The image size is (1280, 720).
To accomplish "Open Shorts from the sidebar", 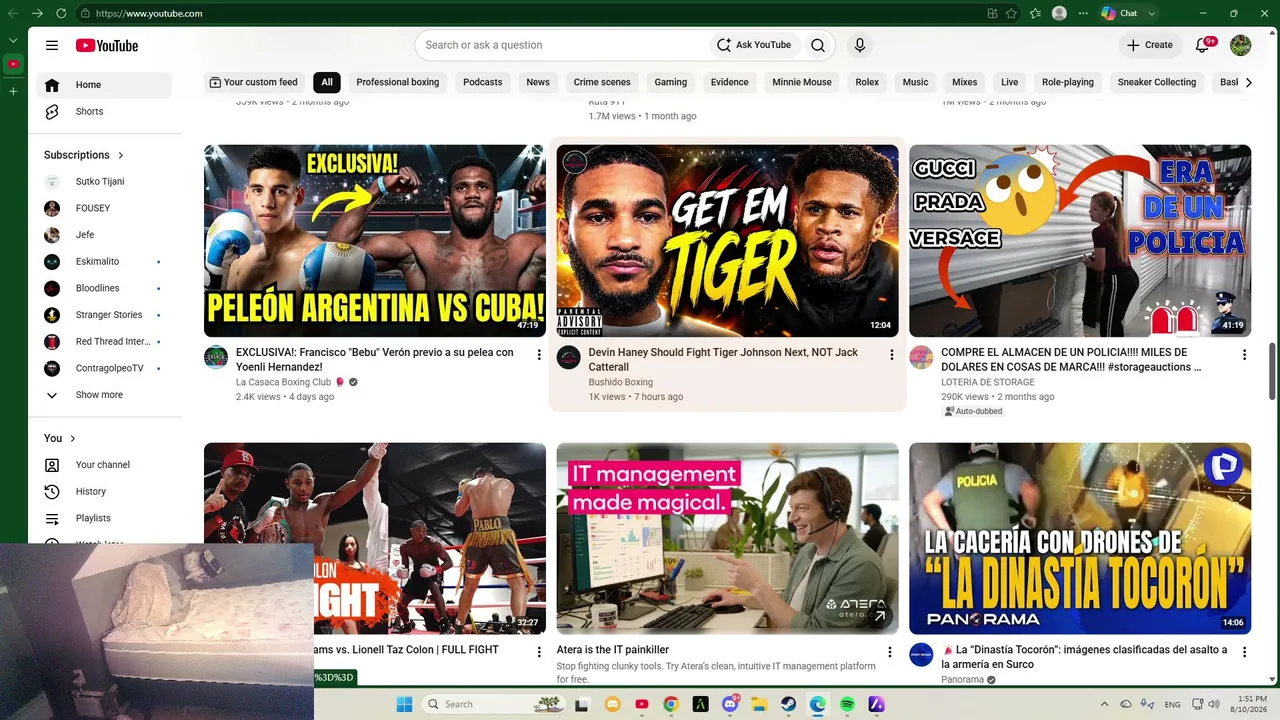I will tap(104, 112).
